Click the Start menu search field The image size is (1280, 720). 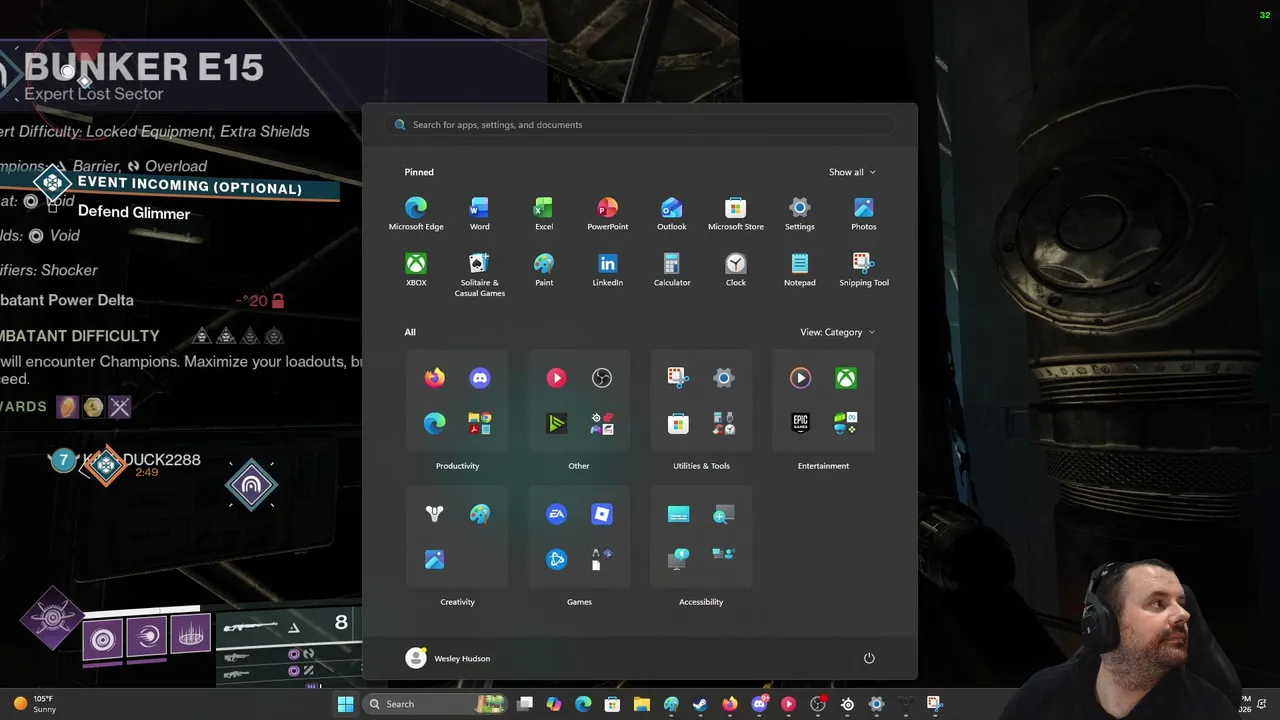(640, 125)
